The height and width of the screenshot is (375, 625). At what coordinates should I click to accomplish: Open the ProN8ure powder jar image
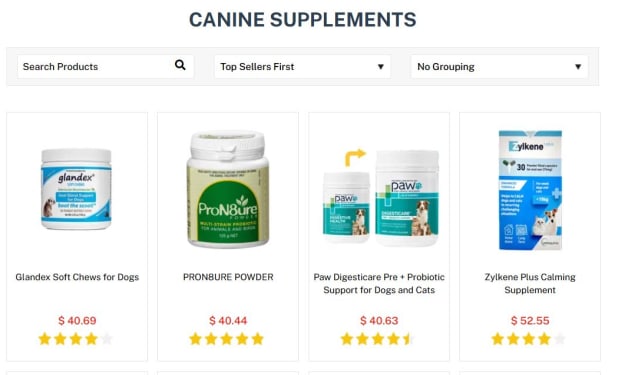[228, 189]
